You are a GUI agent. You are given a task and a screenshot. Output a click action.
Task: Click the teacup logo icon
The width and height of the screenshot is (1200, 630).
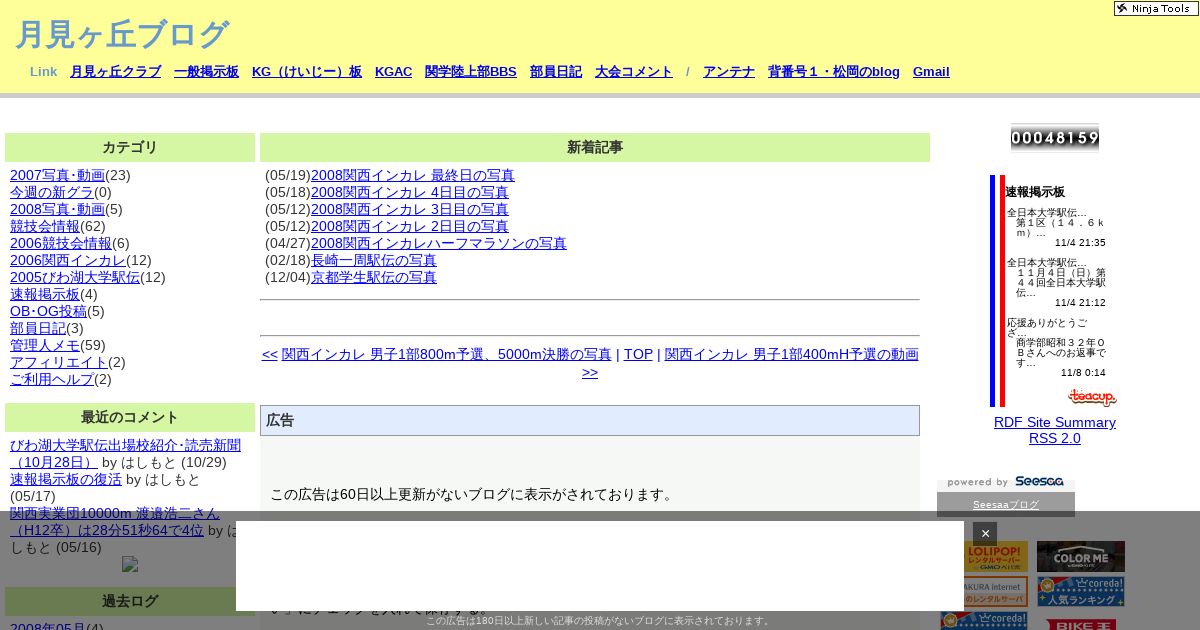[x=1091, y=397]
